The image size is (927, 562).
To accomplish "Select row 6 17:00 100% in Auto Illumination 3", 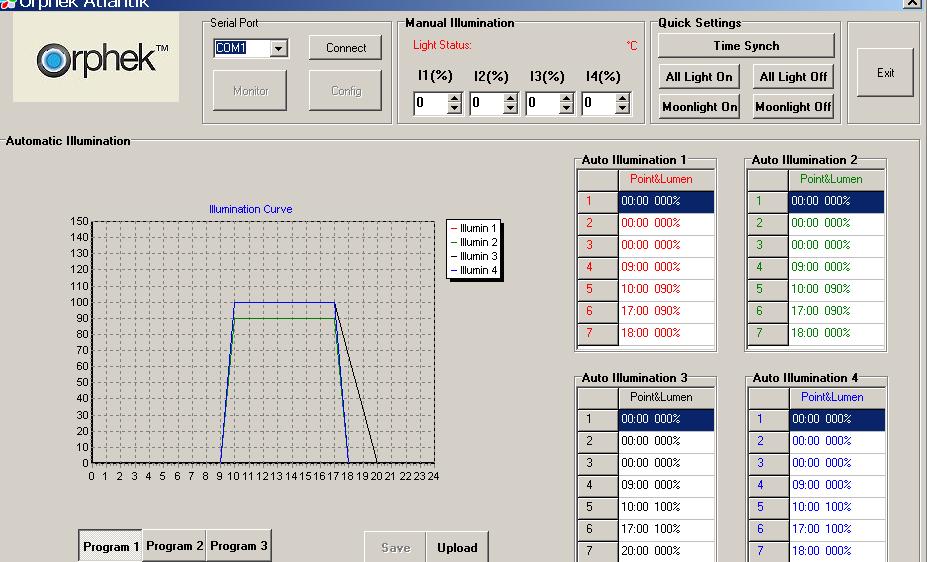I will tap(646, 529).
